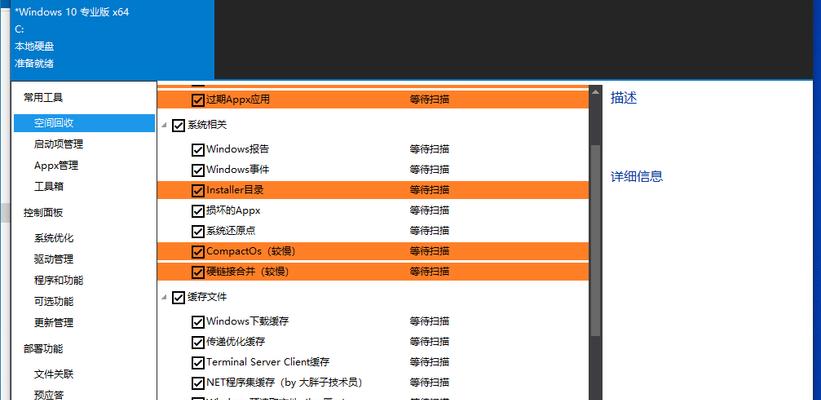Viewport: 821px width, 400px height.
Task: Toggle the 系统还原点 checkbox
Action: (x=197, y=231)
